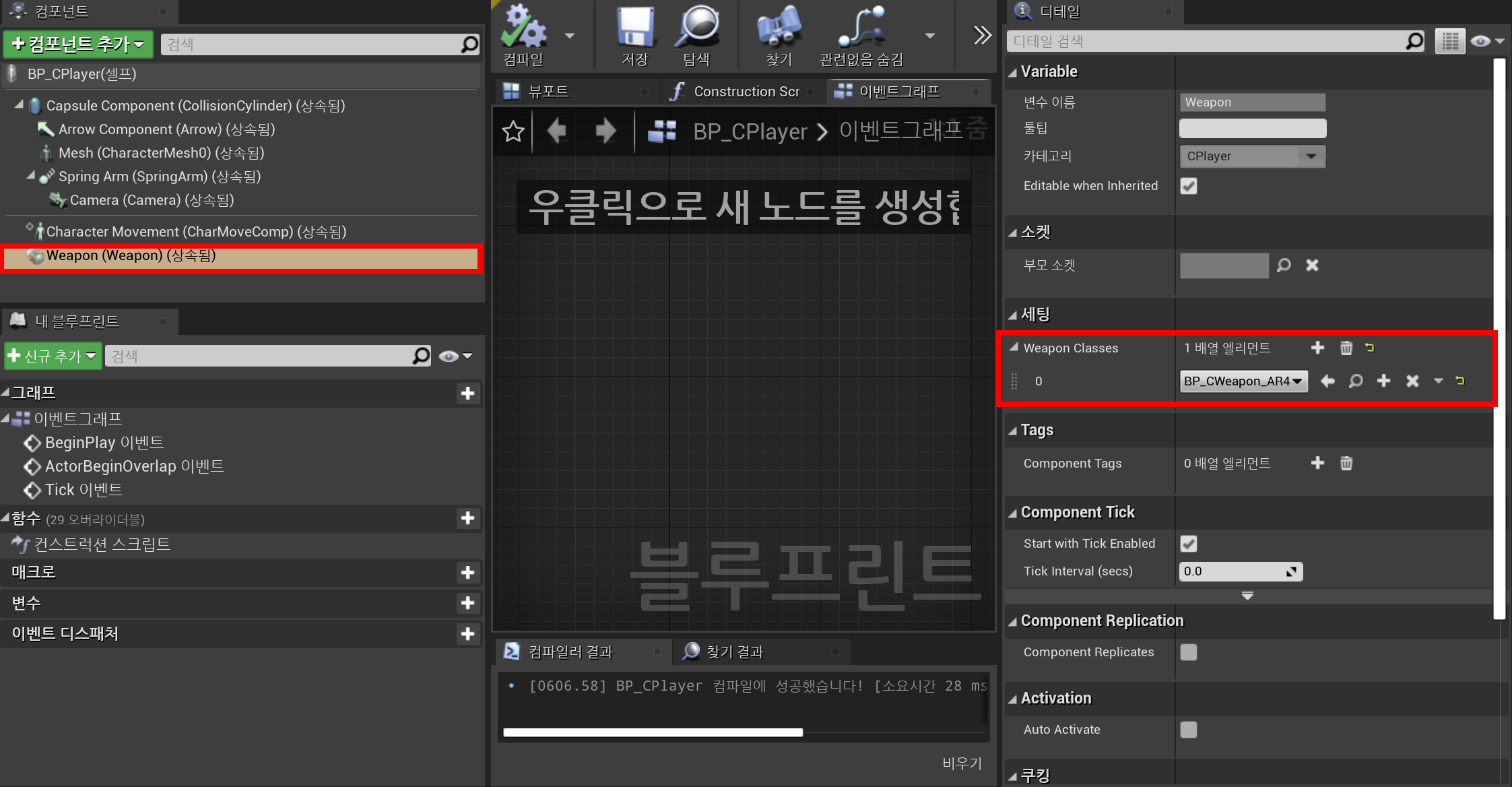Collapse the Capsule Component tree node
The width and height of the screenshot is (1512, 787).
(19, 105)
